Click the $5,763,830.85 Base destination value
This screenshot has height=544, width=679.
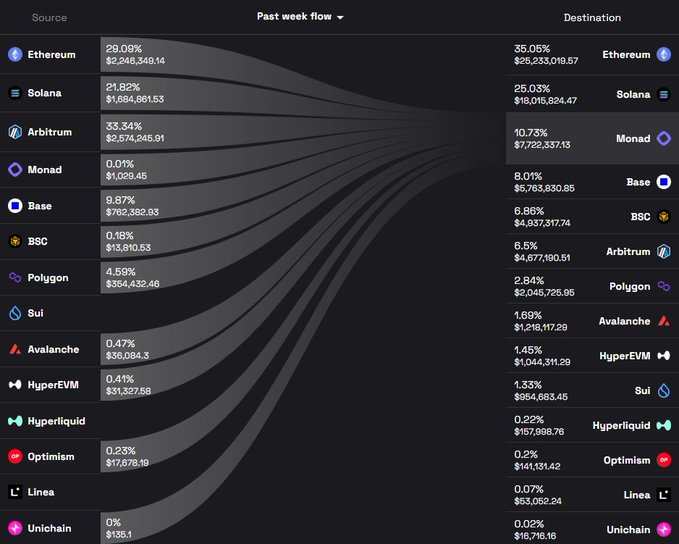(x=544, y=188)
